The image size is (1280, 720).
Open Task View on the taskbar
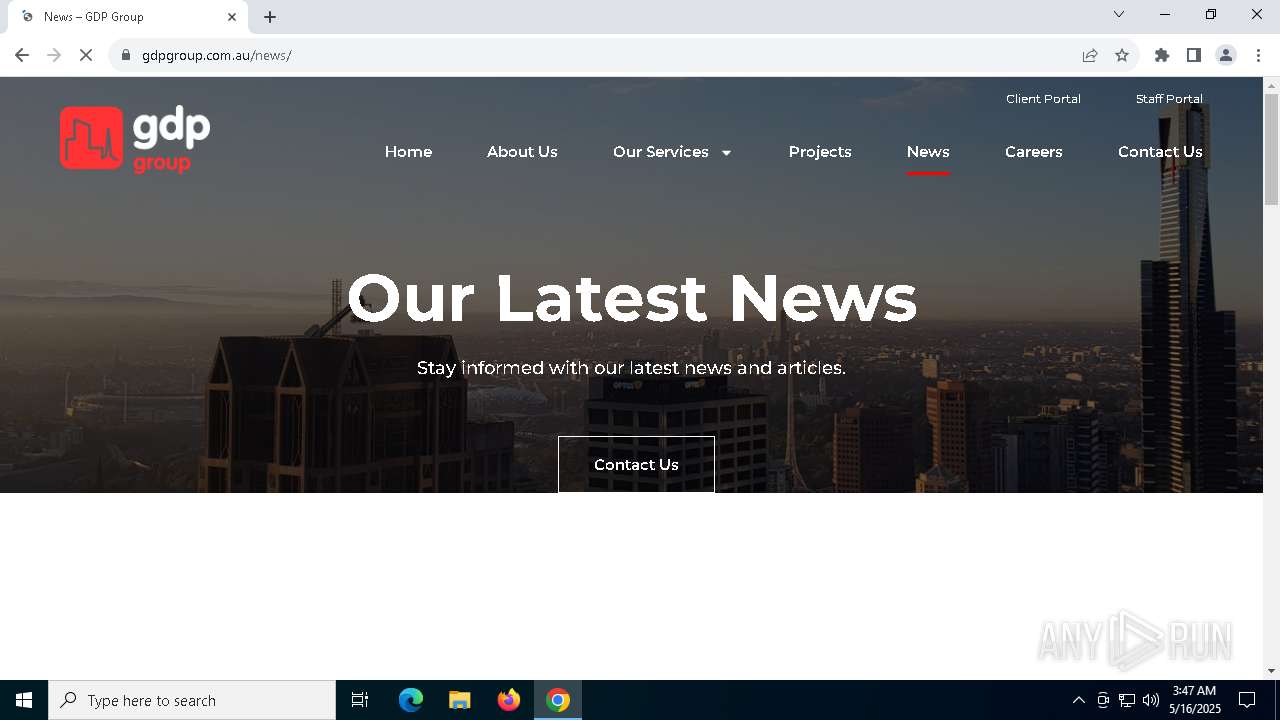tap(360, 700)
